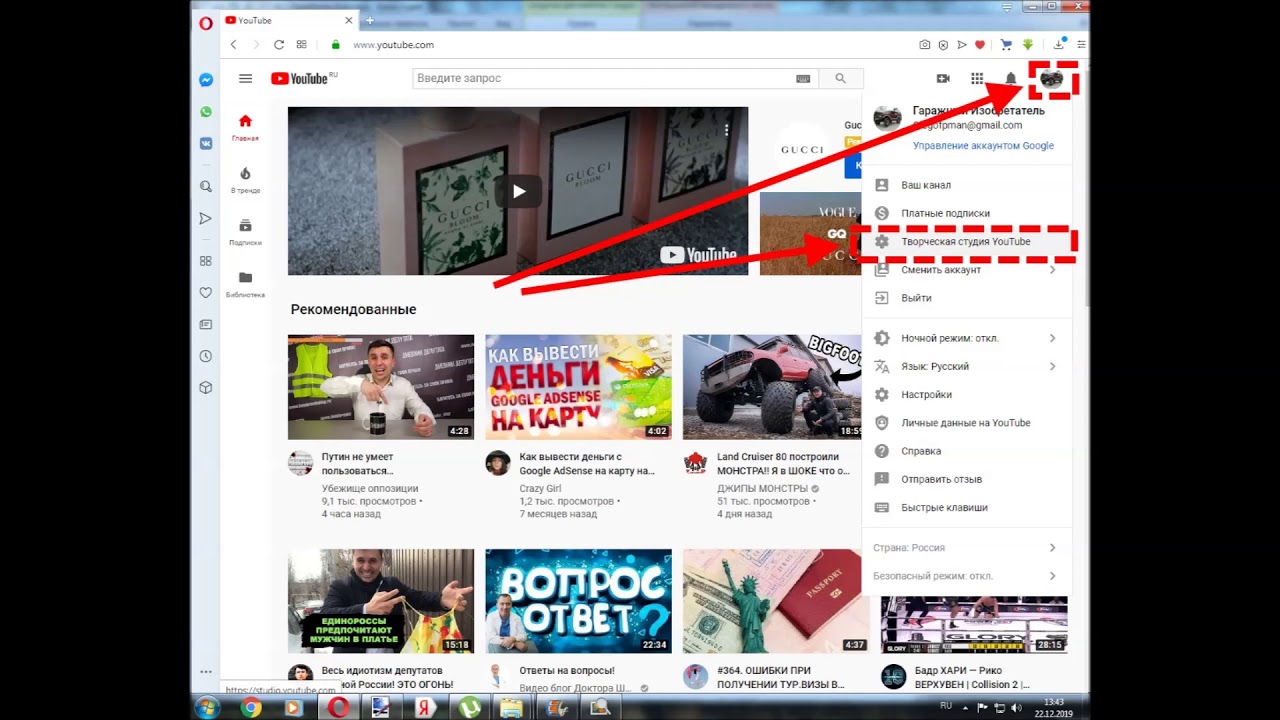This screenshot has width=1280, height=720.
Task: Open Speed Dial grid icon in toolbar
Action: [302, 45]
